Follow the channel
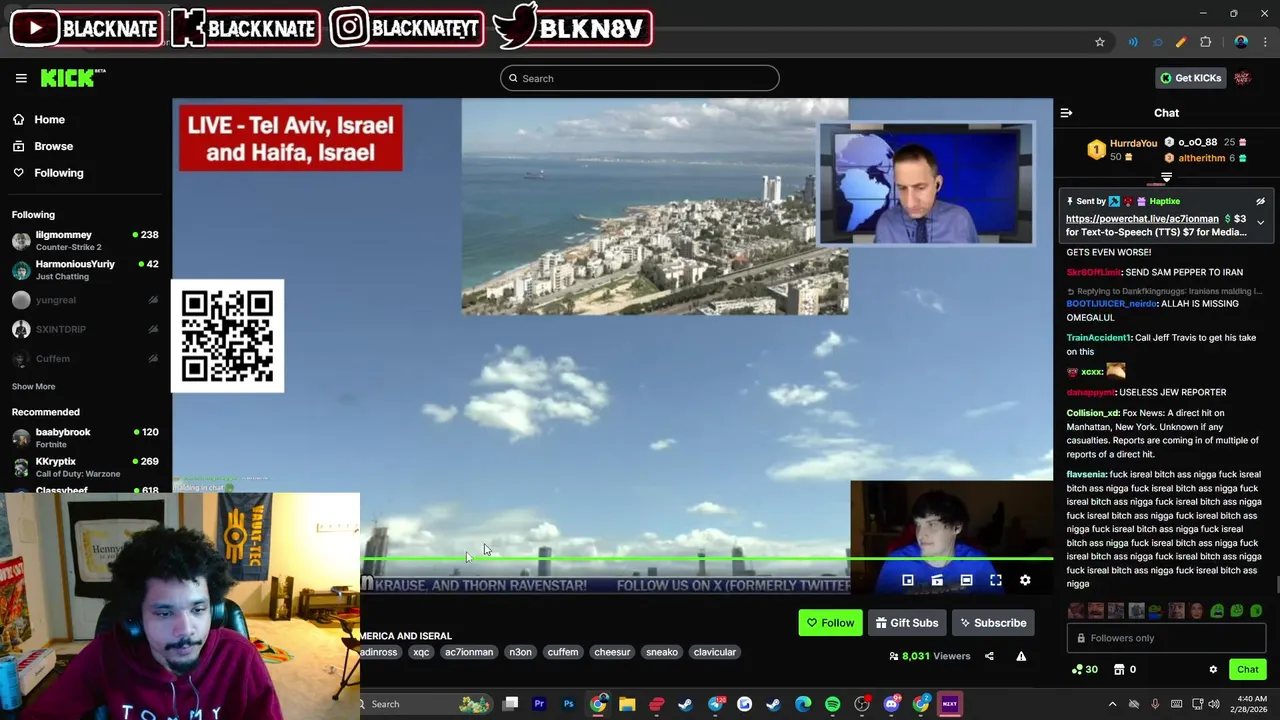This screenshot has height=720, width=1280. coord(830,623)
